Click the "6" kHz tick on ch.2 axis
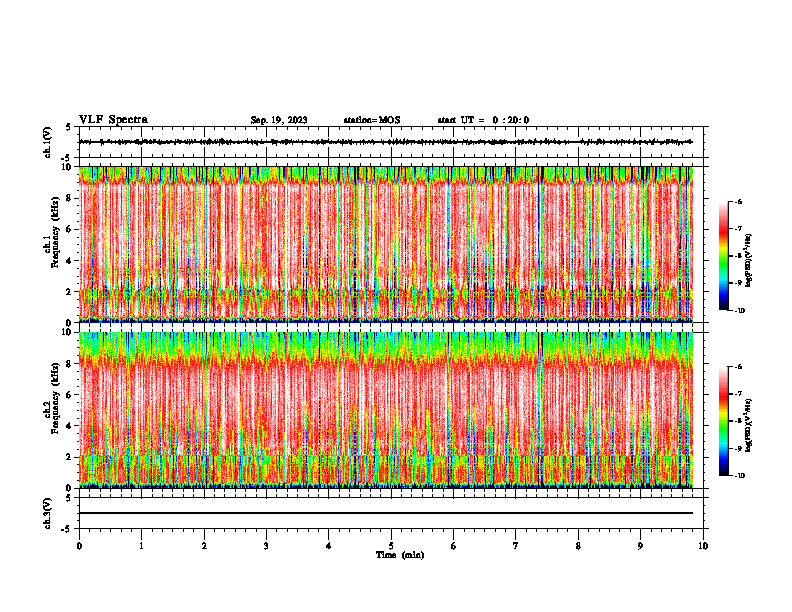The width and height of the screenshot is (792, 612). click(x=69, y=395)
